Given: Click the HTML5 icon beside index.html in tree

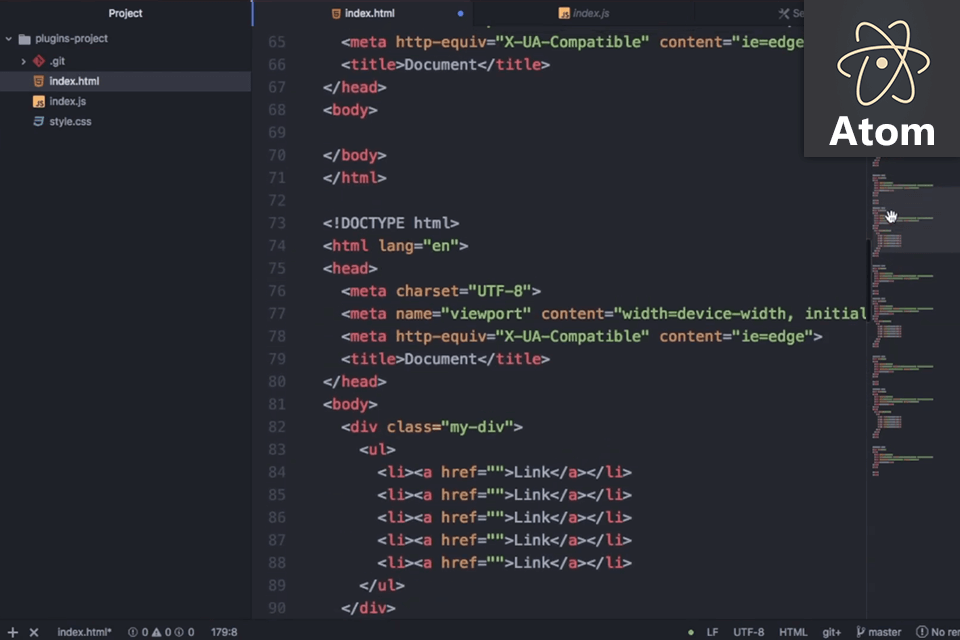Looking at the screenshot, I should click(39, 81).
